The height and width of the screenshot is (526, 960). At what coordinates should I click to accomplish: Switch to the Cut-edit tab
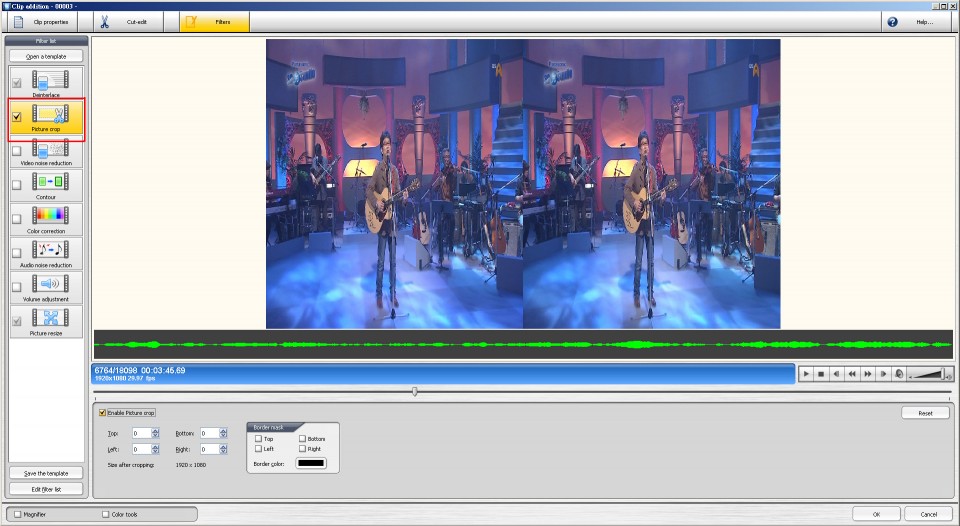click(129, 22)
